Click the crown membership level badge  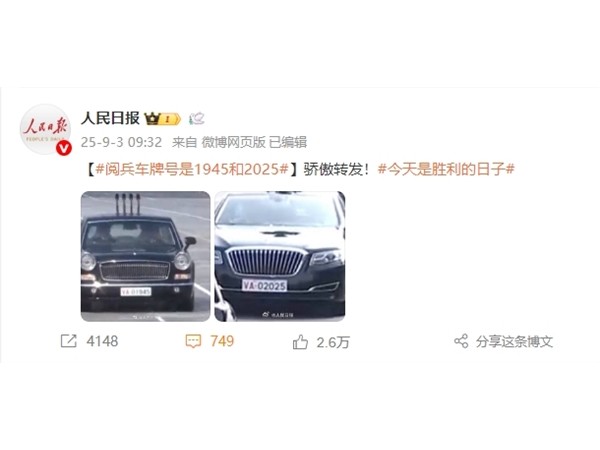(x=163, y=119)
